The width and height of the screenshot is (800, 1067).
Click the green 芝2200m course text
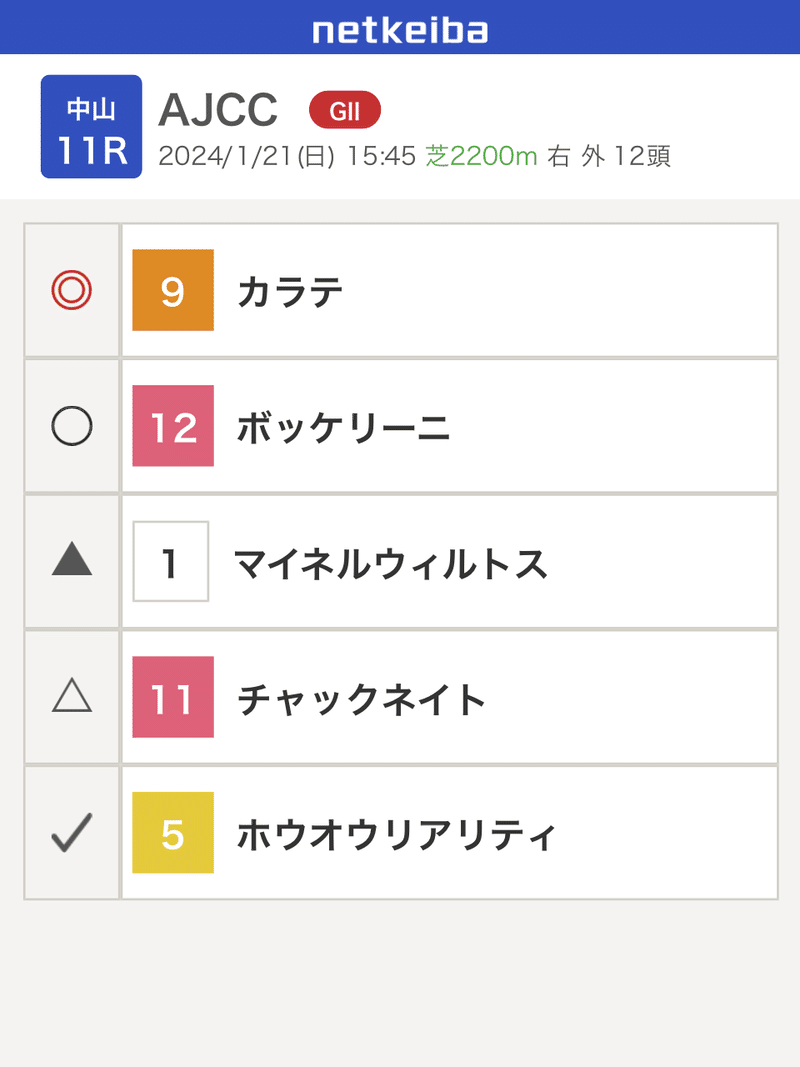[482, 157]
